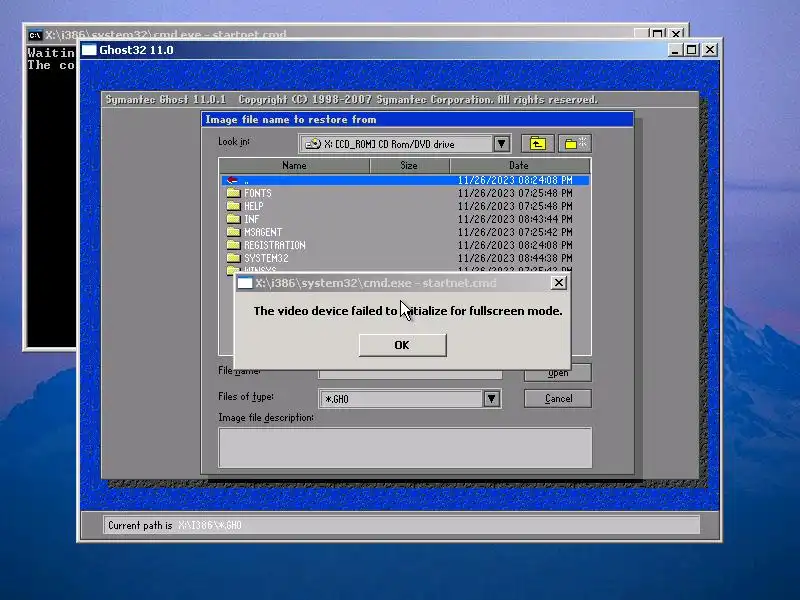Close the video device error dialog

tap(559, 283)
